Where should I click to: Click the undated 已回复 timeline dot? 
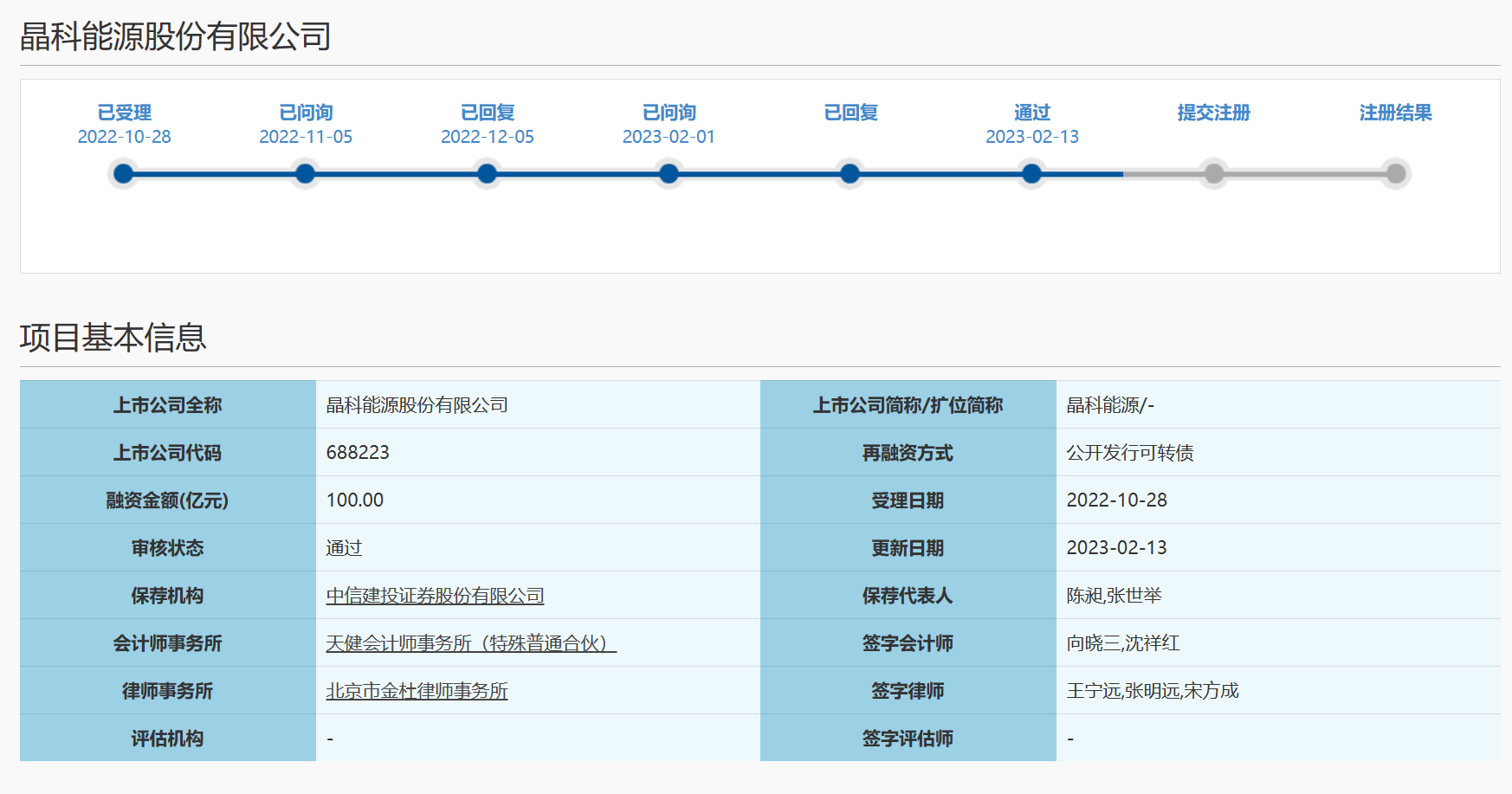(x=850, y=174)
